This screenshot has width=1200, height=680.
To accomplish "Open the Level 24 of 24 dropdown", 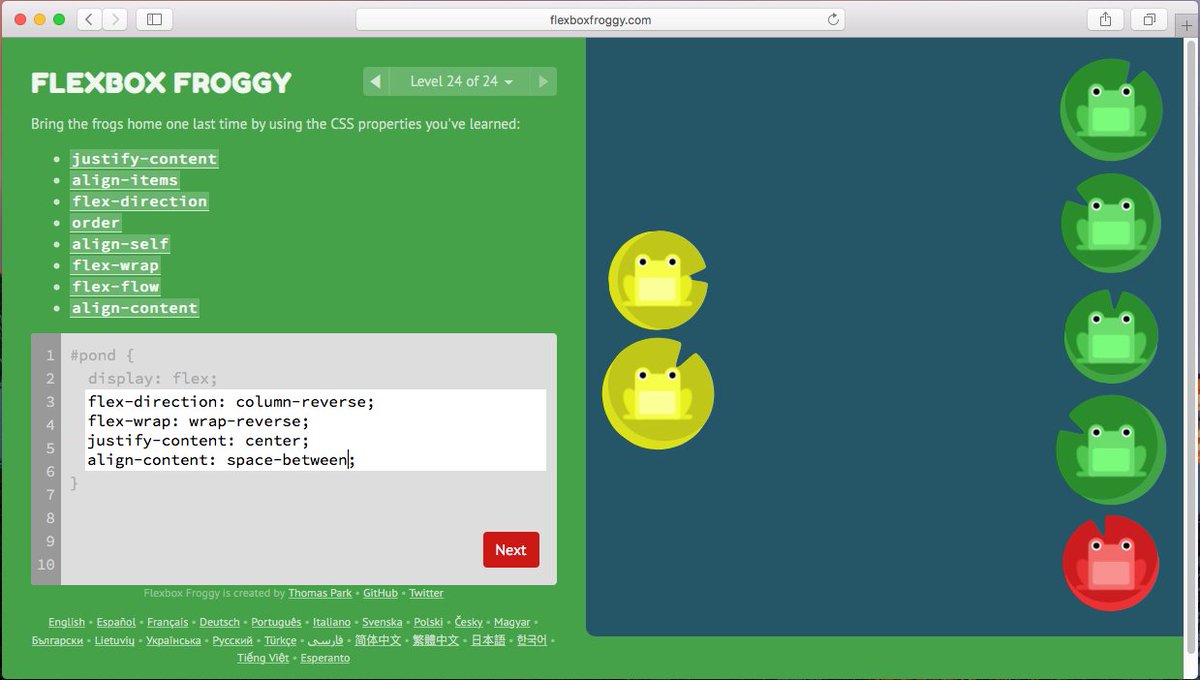I will (x=461, y=82).
